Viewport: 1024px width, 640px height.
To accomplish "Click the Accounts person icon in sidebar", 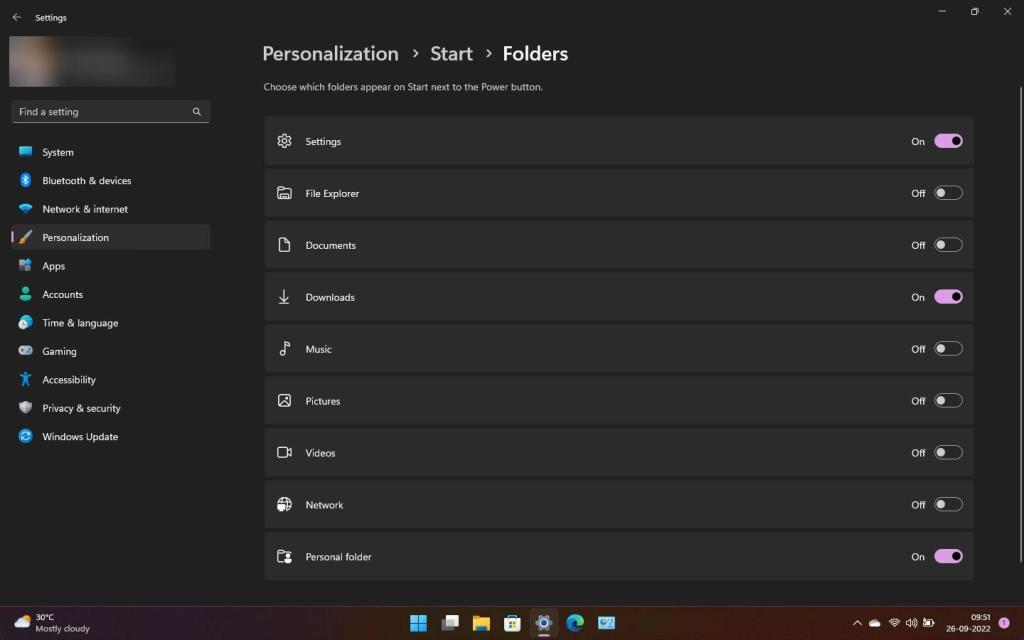I will [x=25, y=294].
